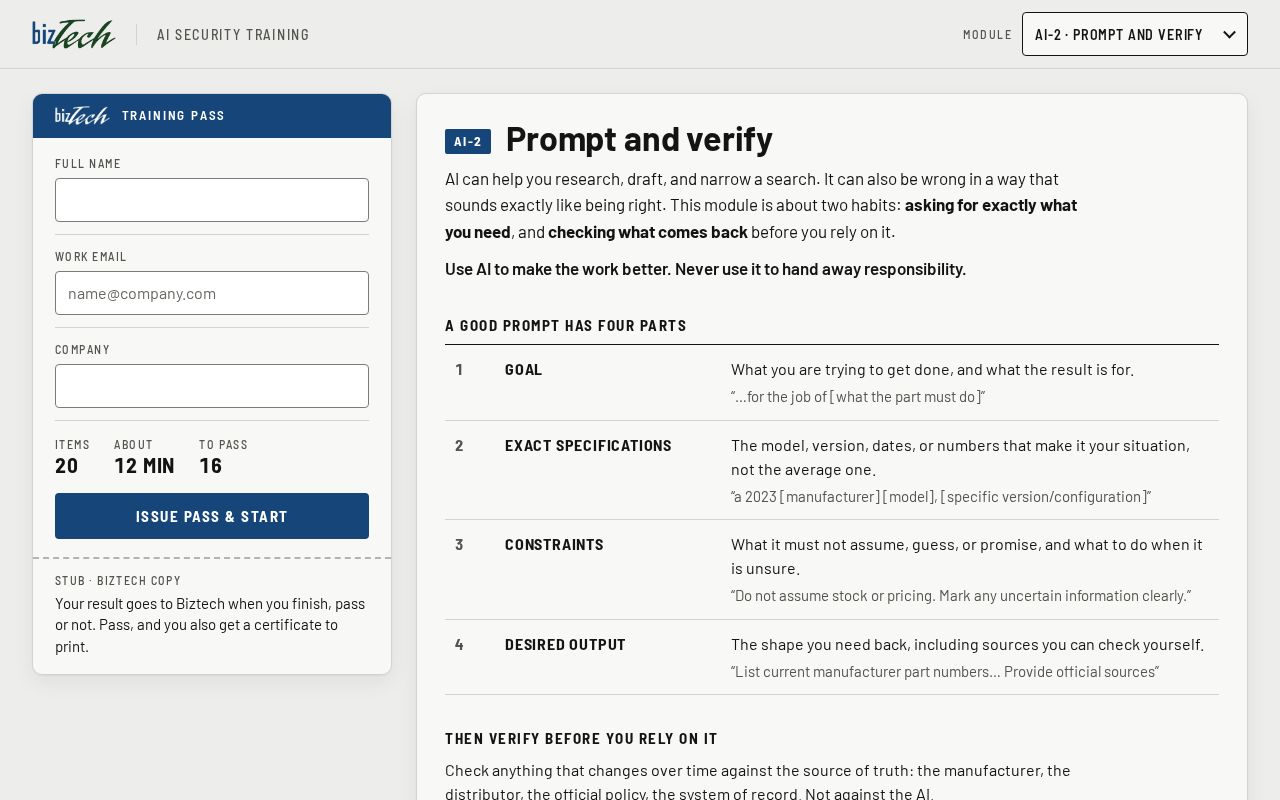Click the EXACT SPECIFICATIONS row label
The width and height of the screenshot is (1280, 800).
(x=588, y=446)
